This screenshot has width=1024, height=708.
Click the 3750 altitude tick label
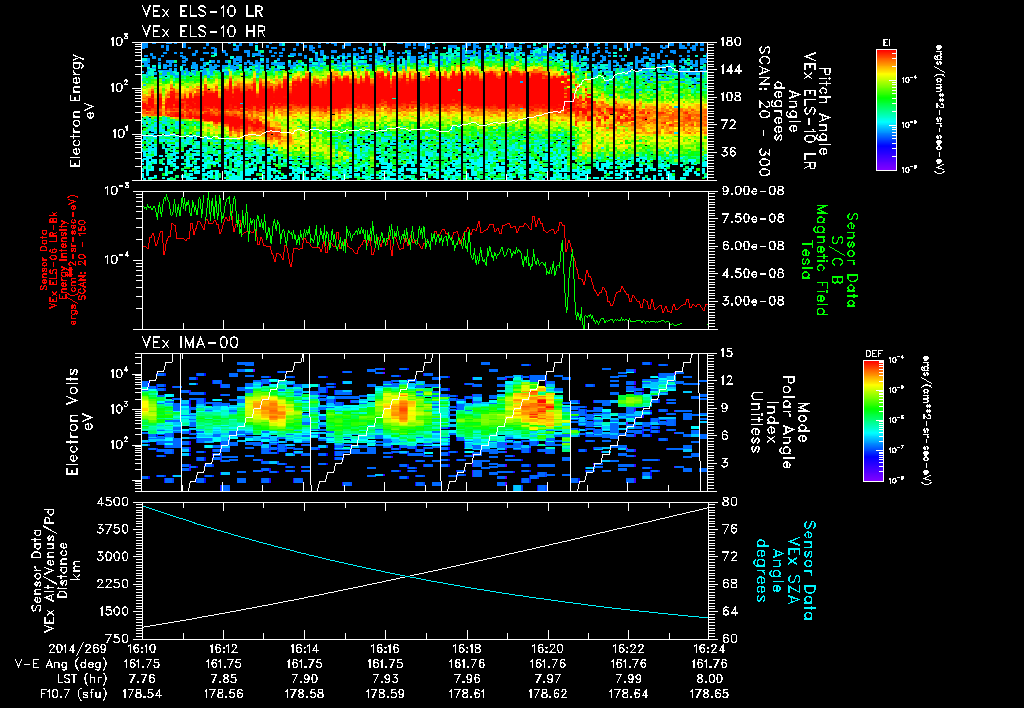(x=112, y=529)
